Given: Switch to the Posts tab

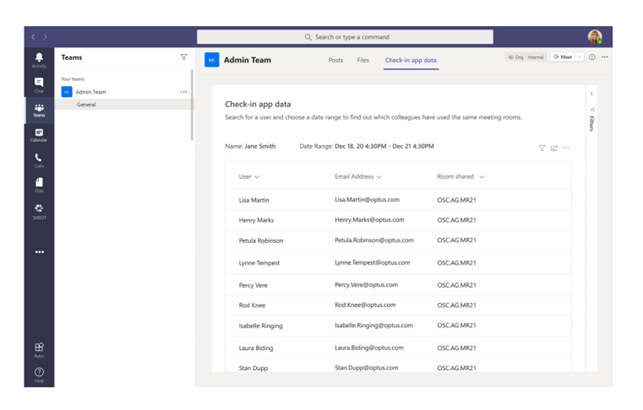Looking at the screenshot, I should click(335, 60).
